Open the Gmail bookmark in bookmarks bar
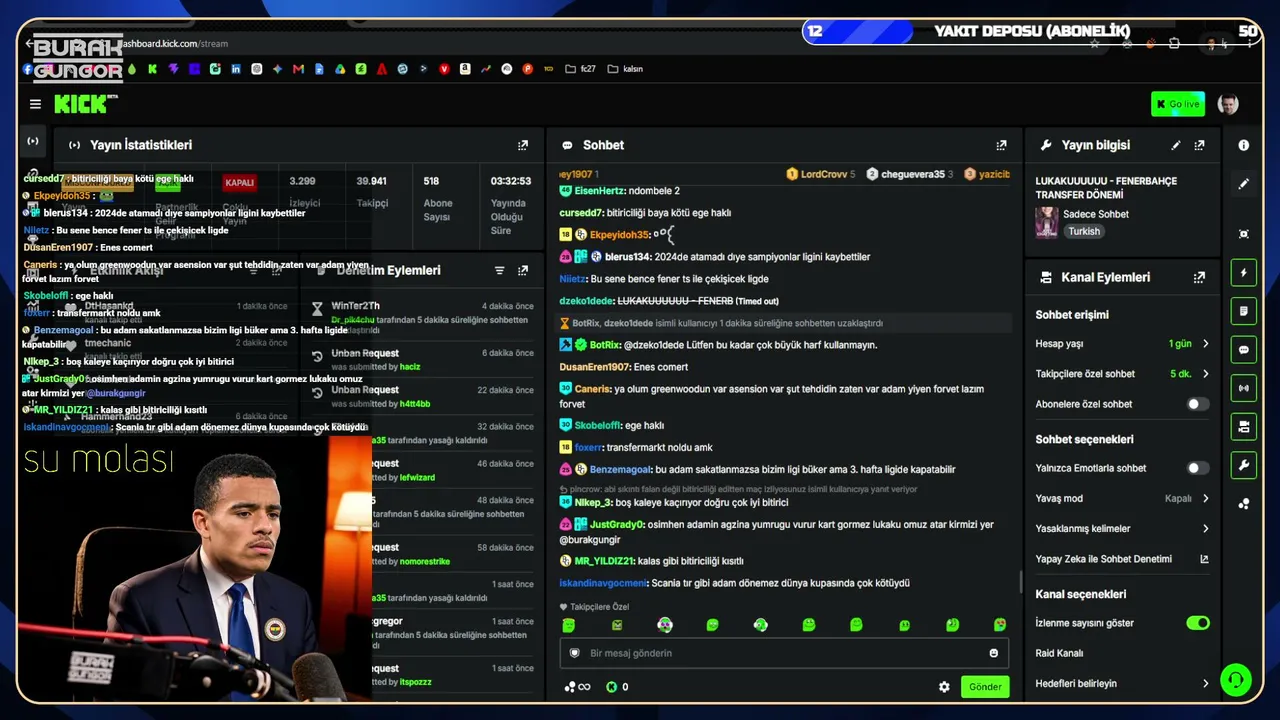This screenshot has height=720, width=1280. pyautogui.click(x=298, y=69)
